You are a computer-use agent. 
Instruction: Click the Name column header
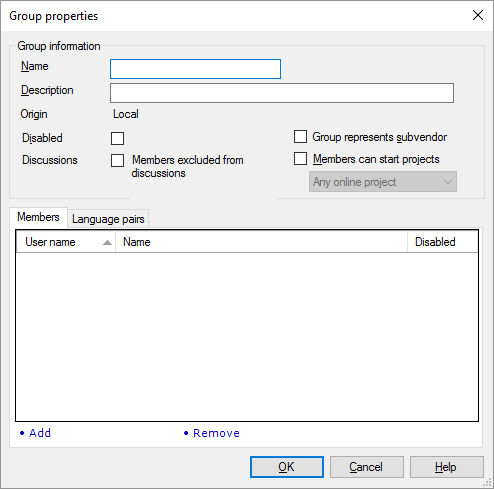coord(261,242)
